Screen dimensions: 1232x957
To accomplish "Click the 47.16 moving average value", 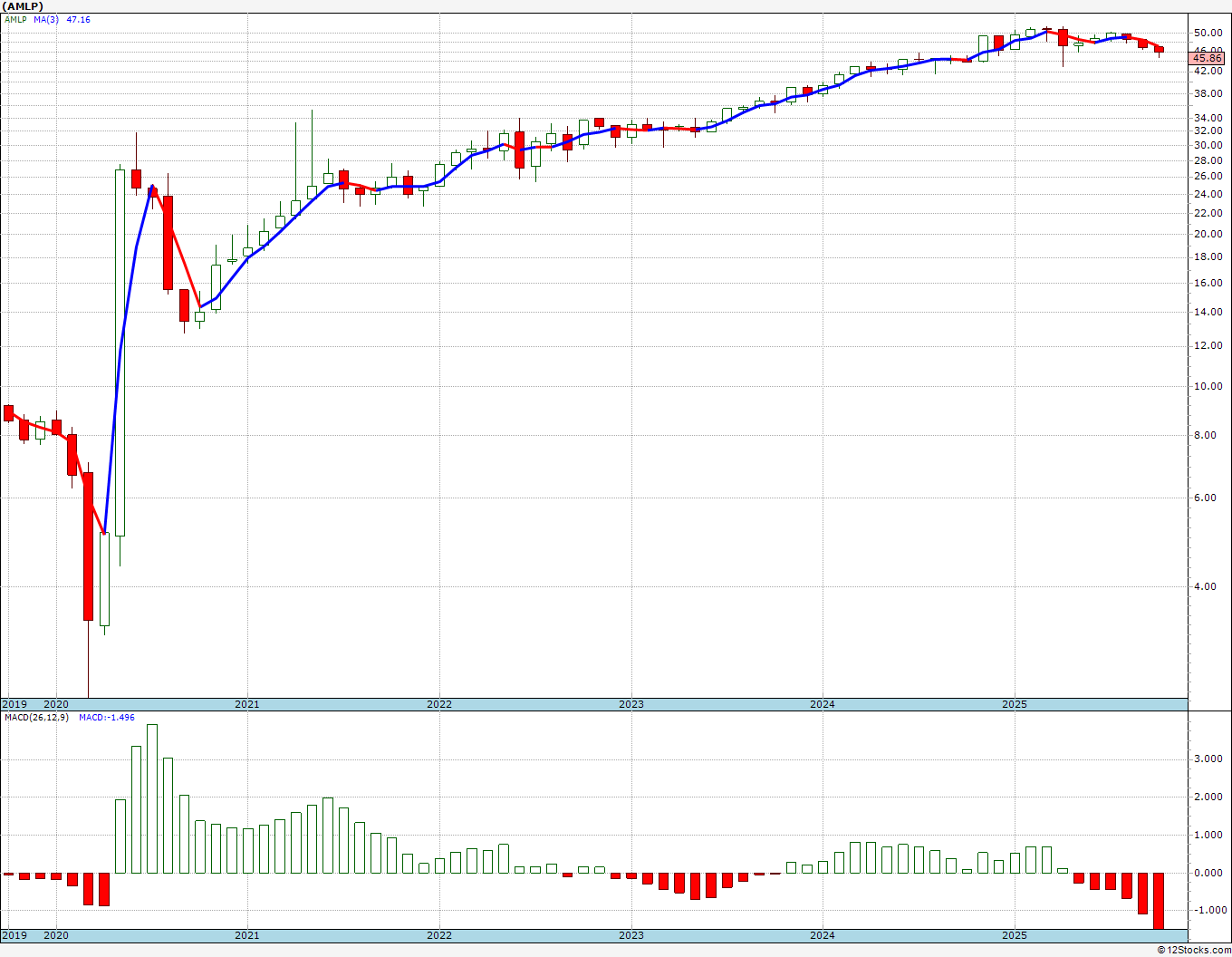I will tap(78, 19).
